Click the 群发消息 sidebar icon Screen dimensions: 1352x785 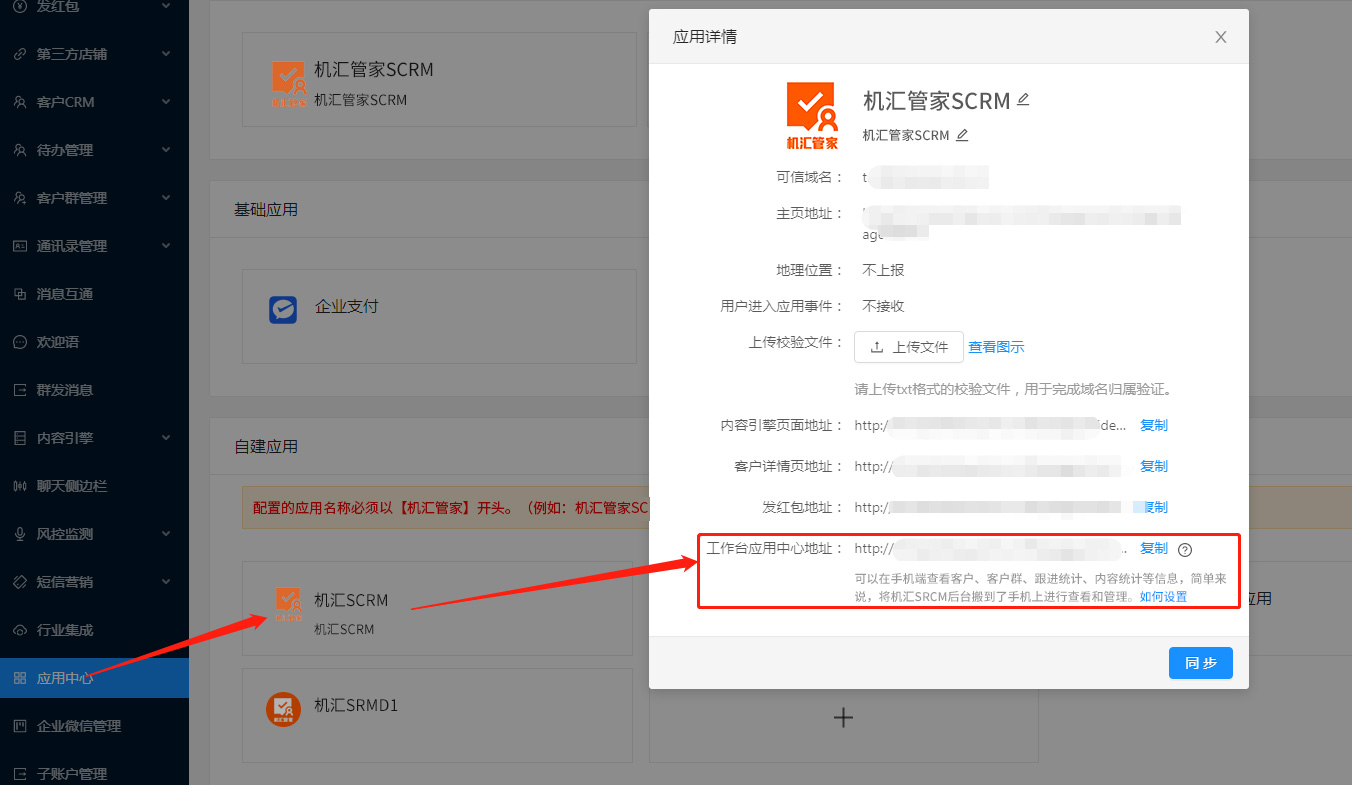19,390
